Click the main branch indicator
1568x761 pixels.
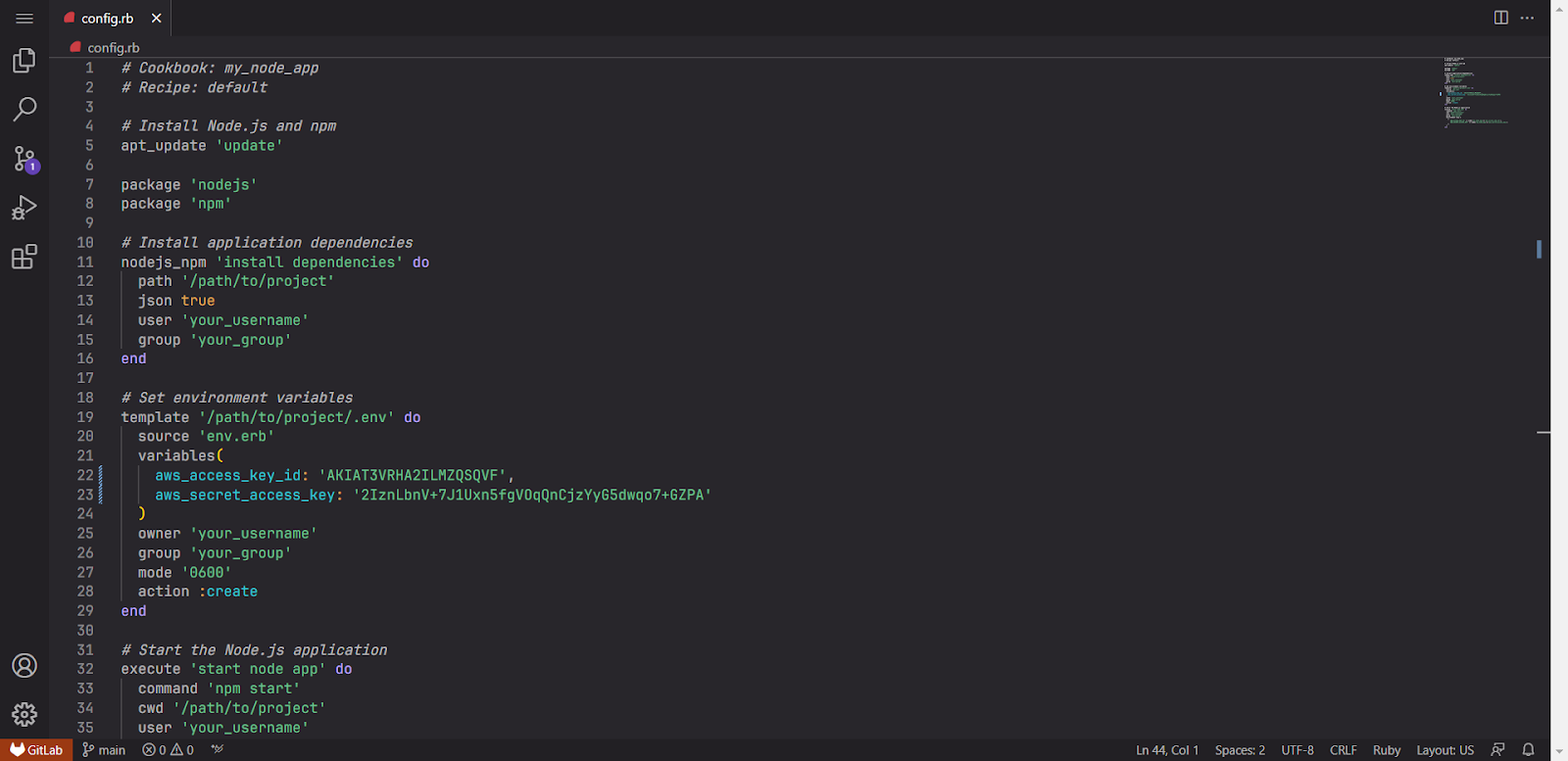(x=104, y=750)
